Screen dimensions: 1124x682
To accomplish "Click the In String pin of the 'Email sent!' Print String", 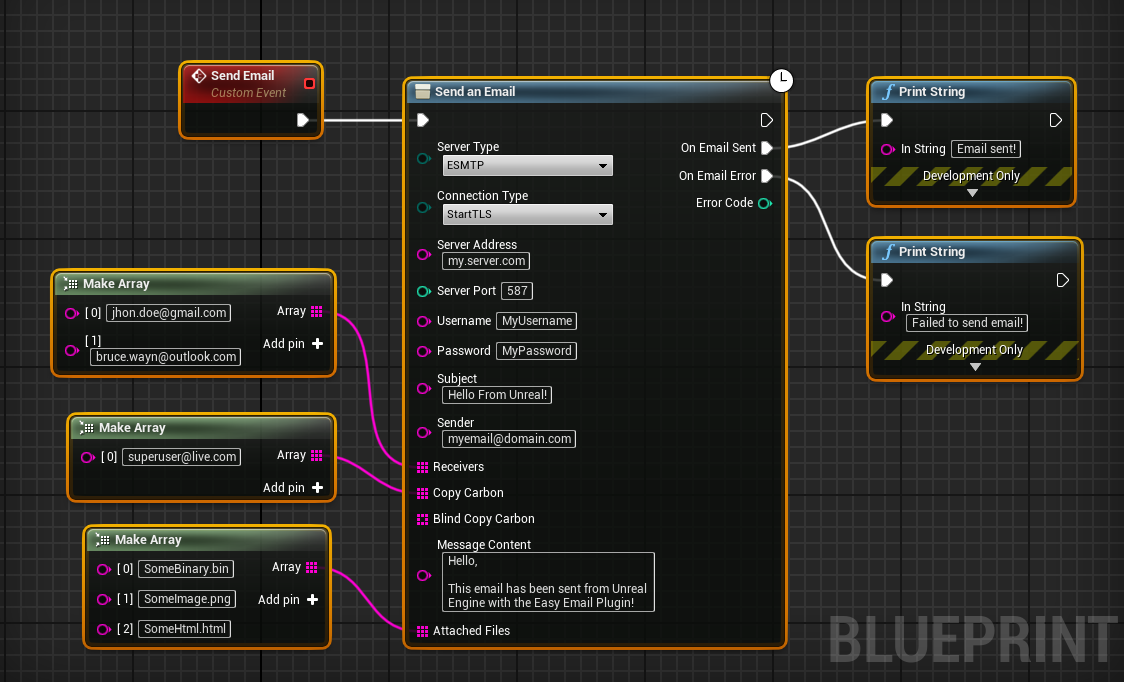I will coord(887,149).
